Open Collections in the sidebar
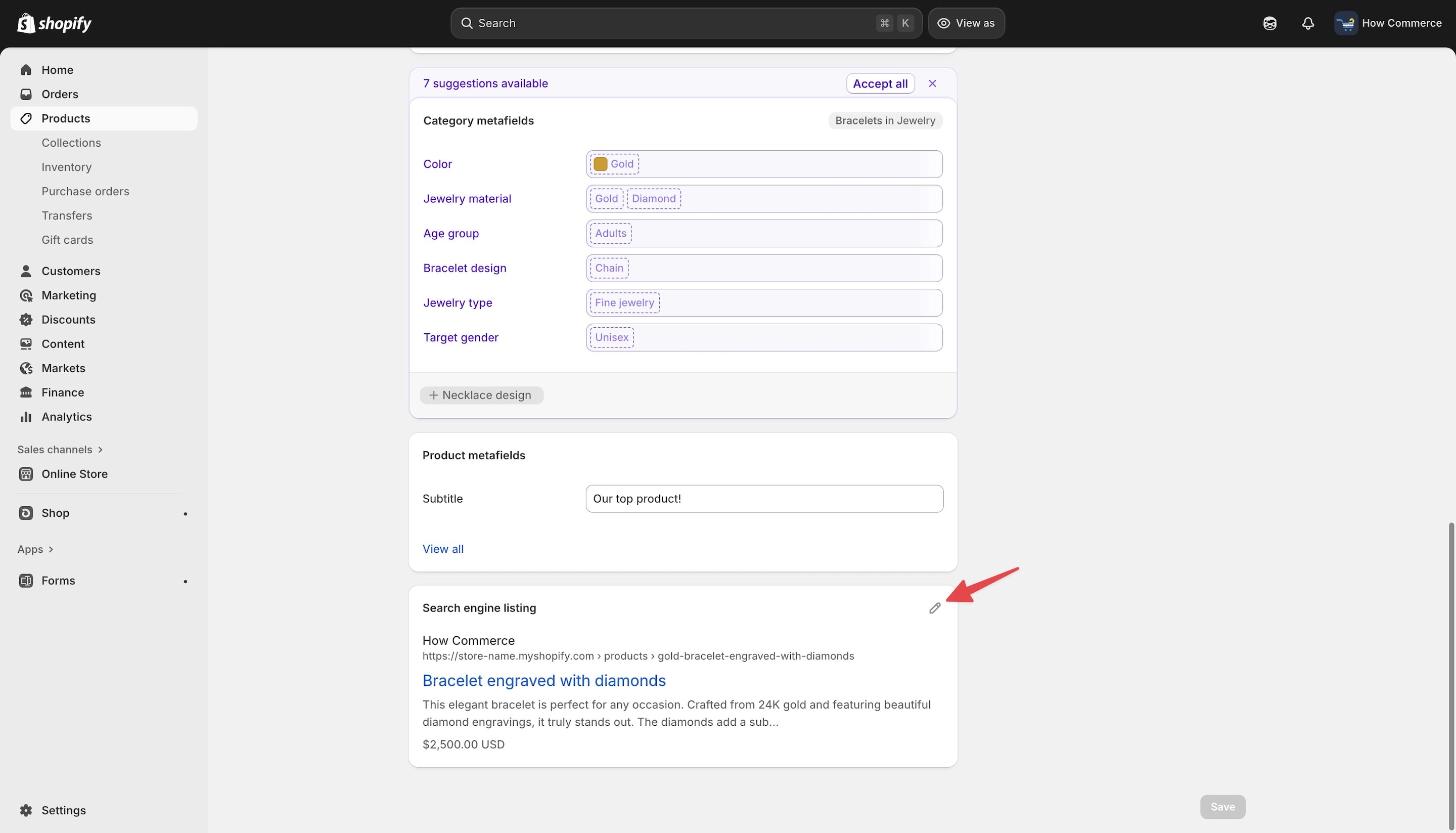The image size is (1456, 833). tap(71, 143)
